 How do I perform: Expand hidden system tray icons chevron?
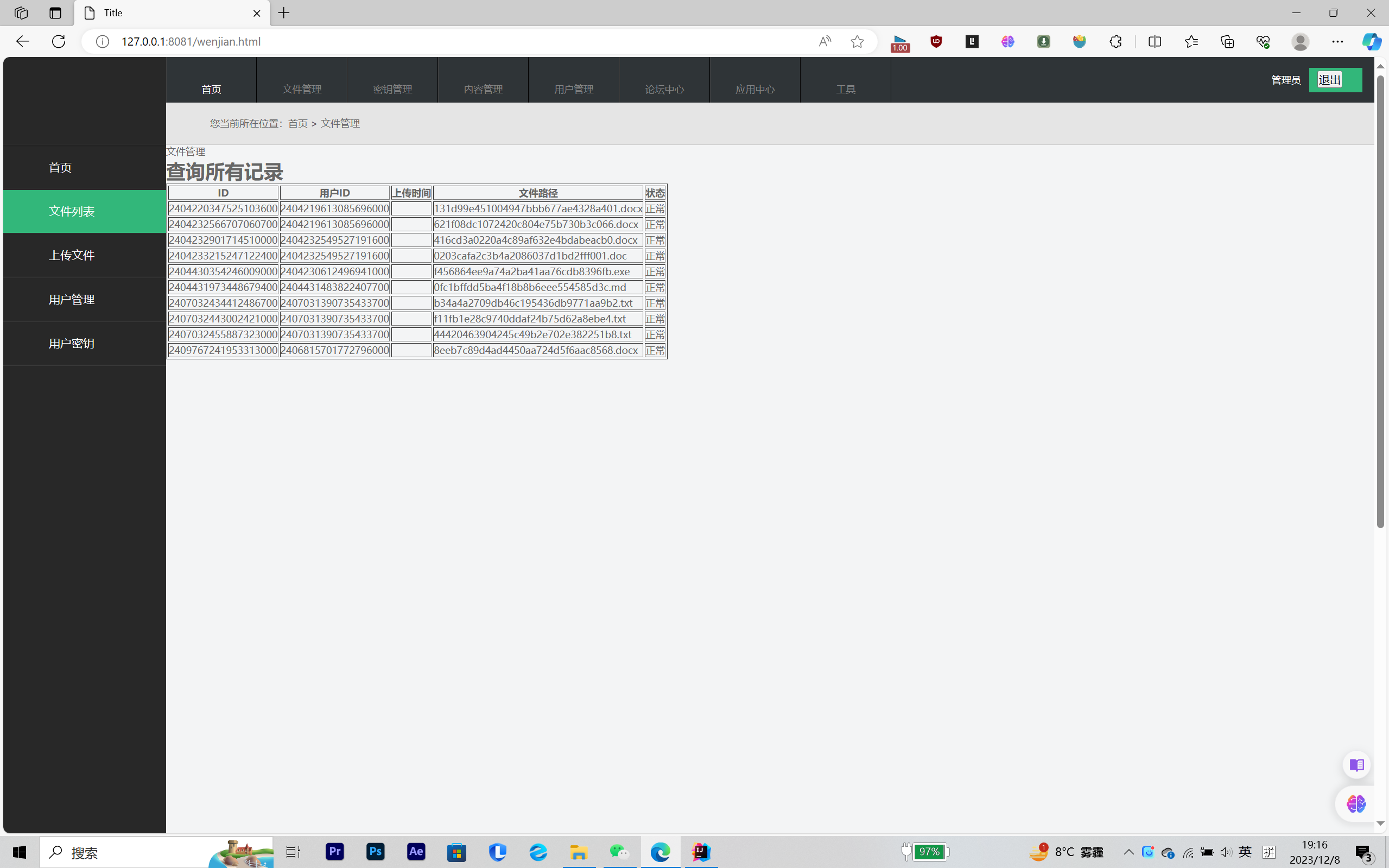click(x=1128, y=852)
